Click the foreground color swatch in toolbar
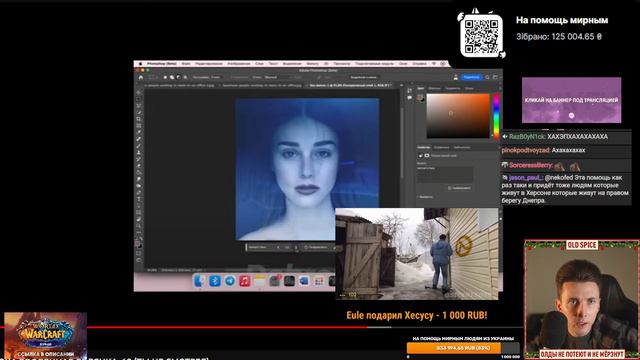The width and height of the screenshot is (640, 360). point(137,243)
